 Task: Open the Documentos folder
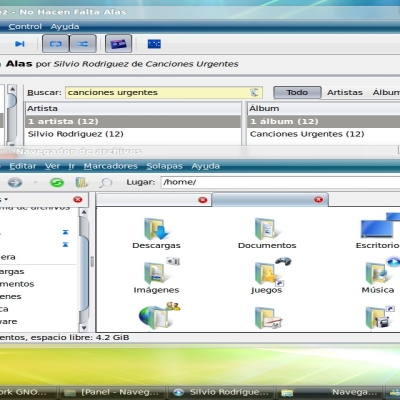pos(267,233)
